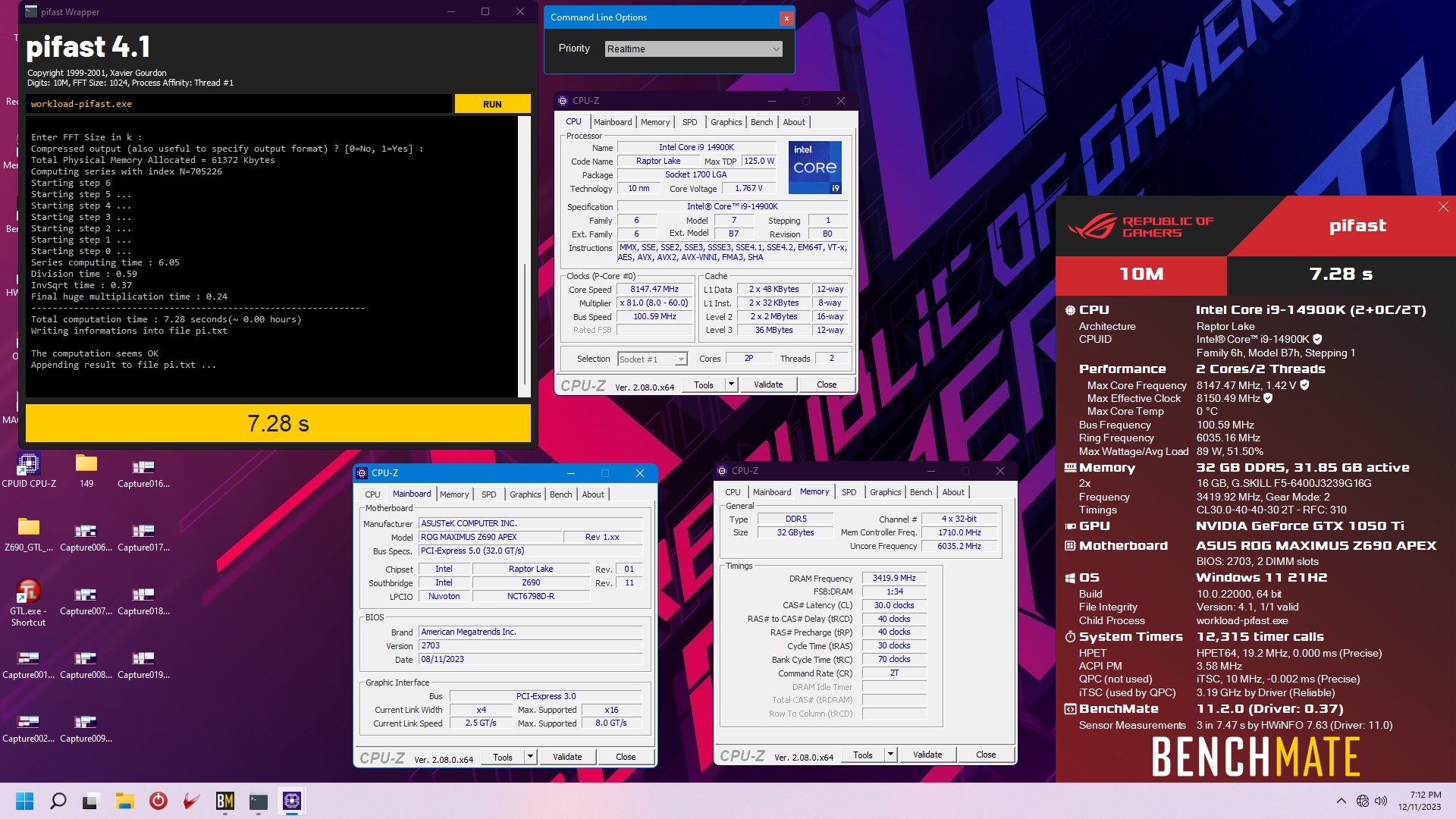
Task: Select Memory tab in Mainboard CPU-Z window
Action: (454, 494)
